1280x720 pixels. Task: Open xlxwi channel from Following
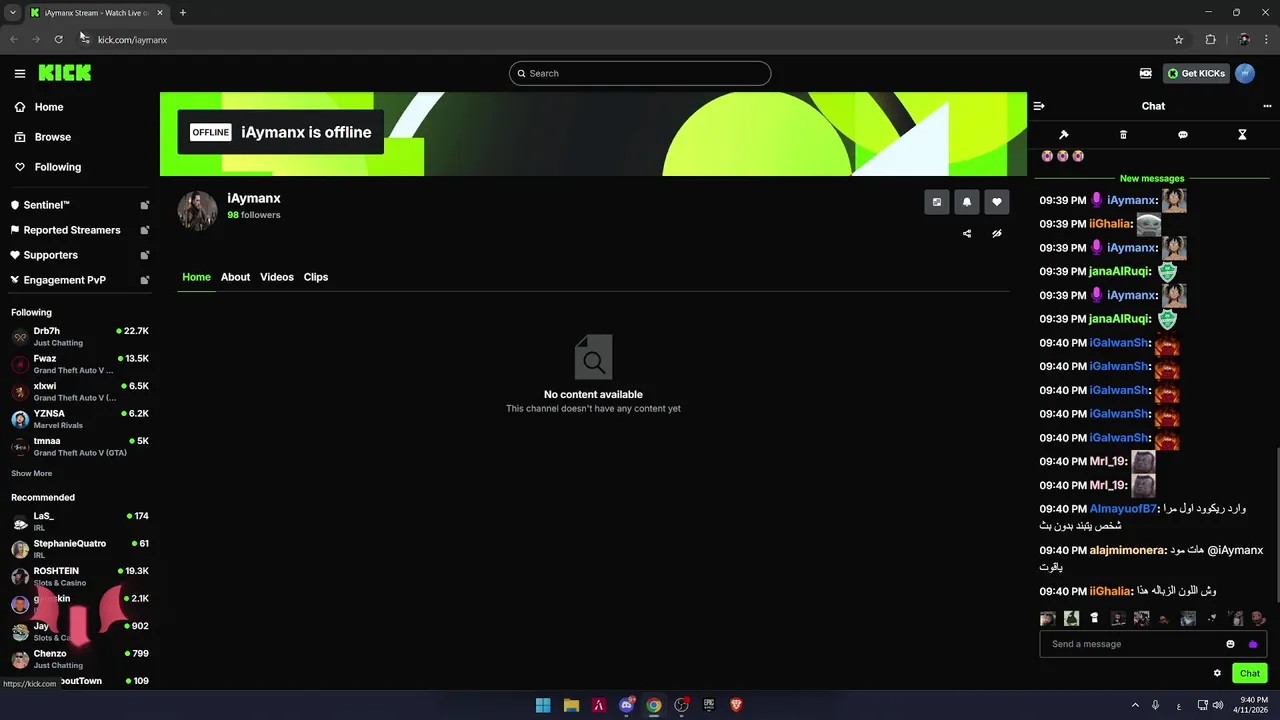click(x=80, y=392)
